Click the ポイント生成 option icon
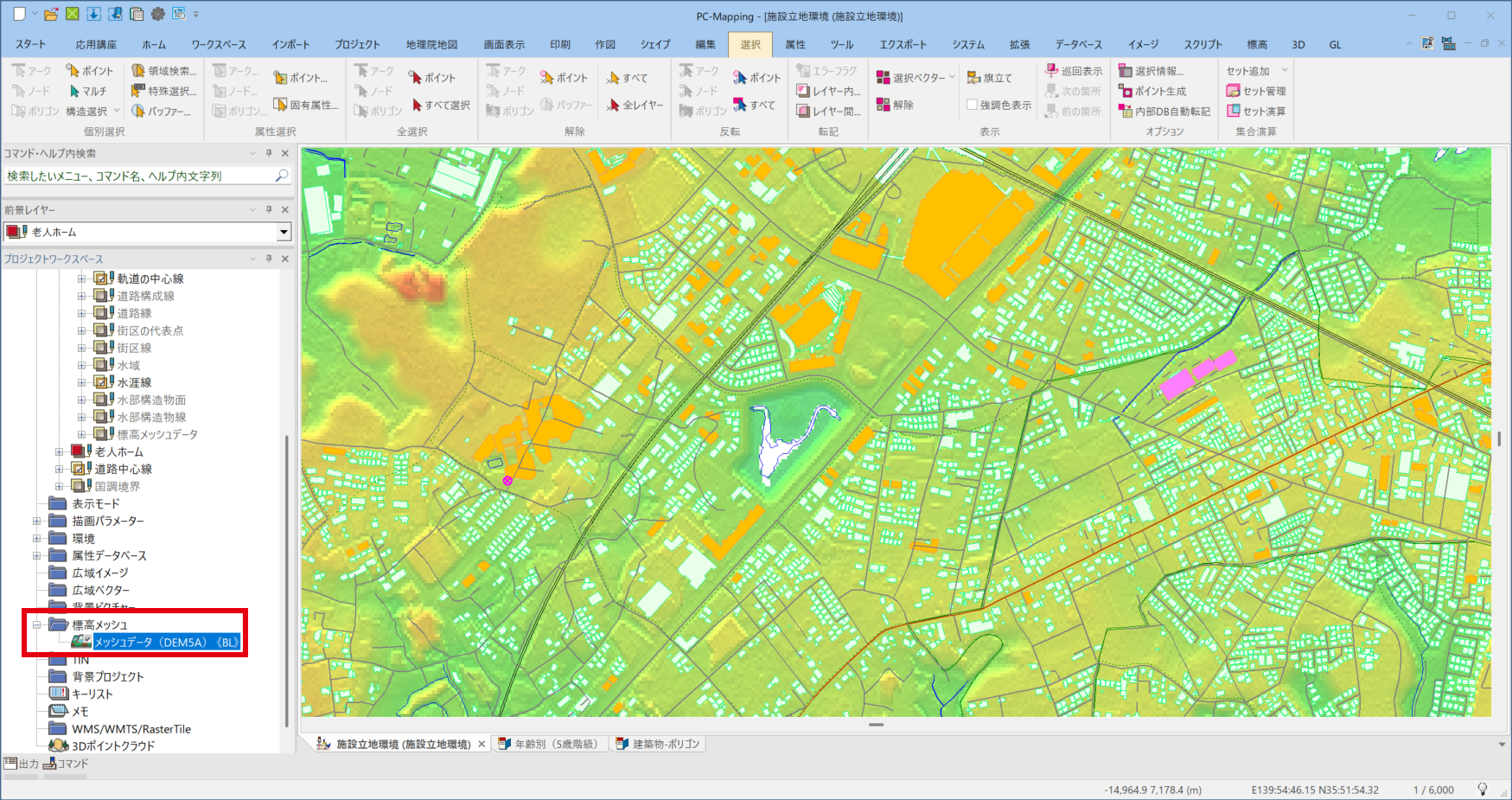The height and width of the screenshot is (800, 1512). click(1126, 91)
